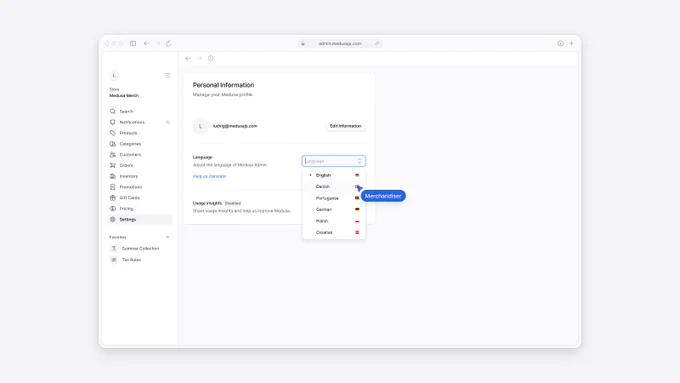Add a favorite with plus icon
680x383 pixels.
click(x=167, y=237)
